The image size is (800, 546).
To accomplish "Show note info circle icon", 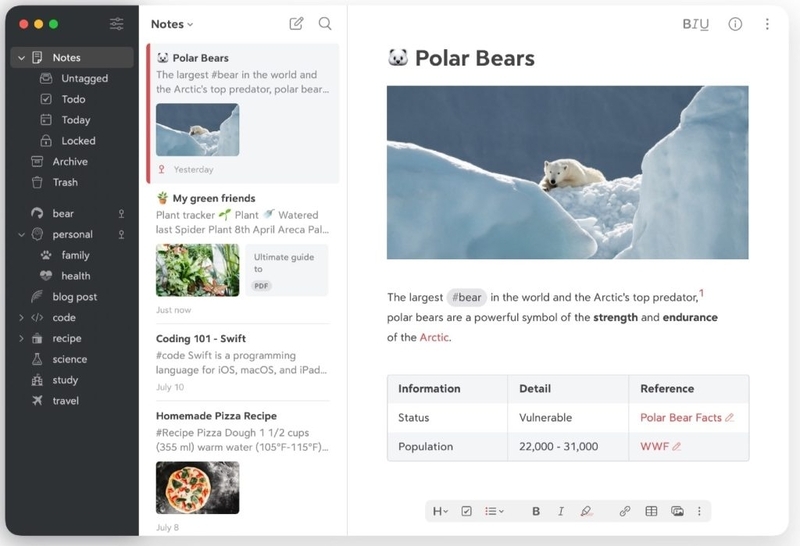I will coord(735,24).
